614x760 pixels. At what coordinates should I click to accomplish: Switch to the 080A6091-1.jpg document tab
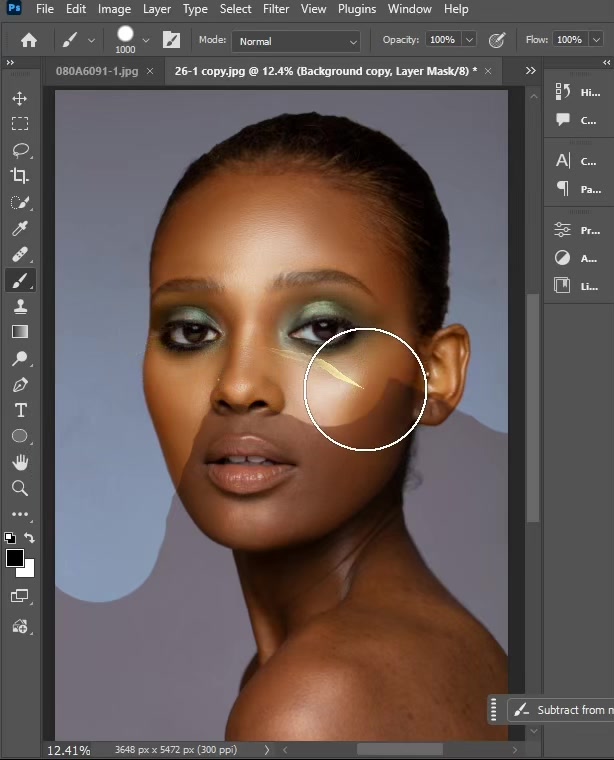tap(97, 71)
